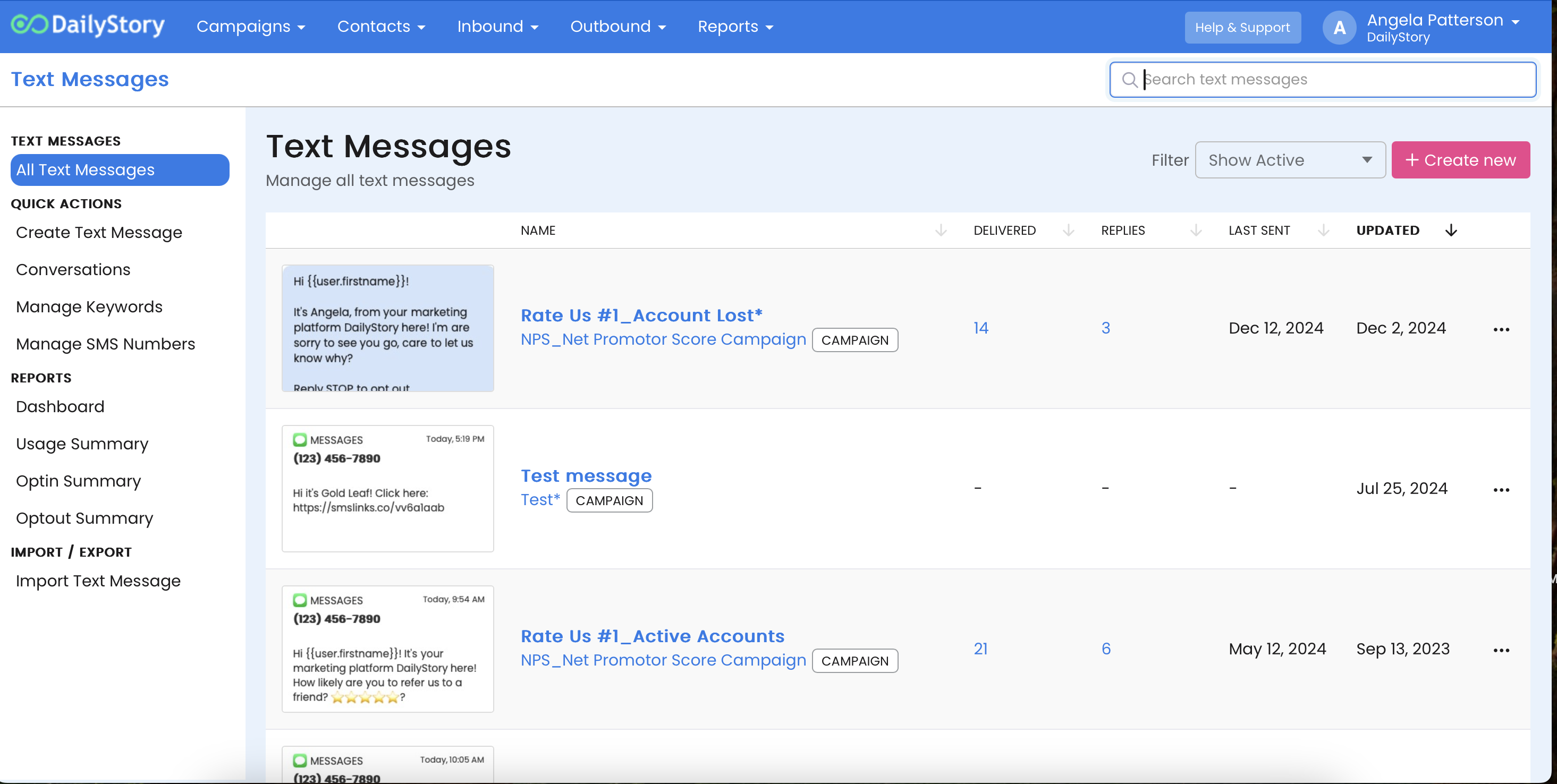Open more options for Test message row
The height and width of the screenshot is (784, 1557).
tap(1501, 490)
